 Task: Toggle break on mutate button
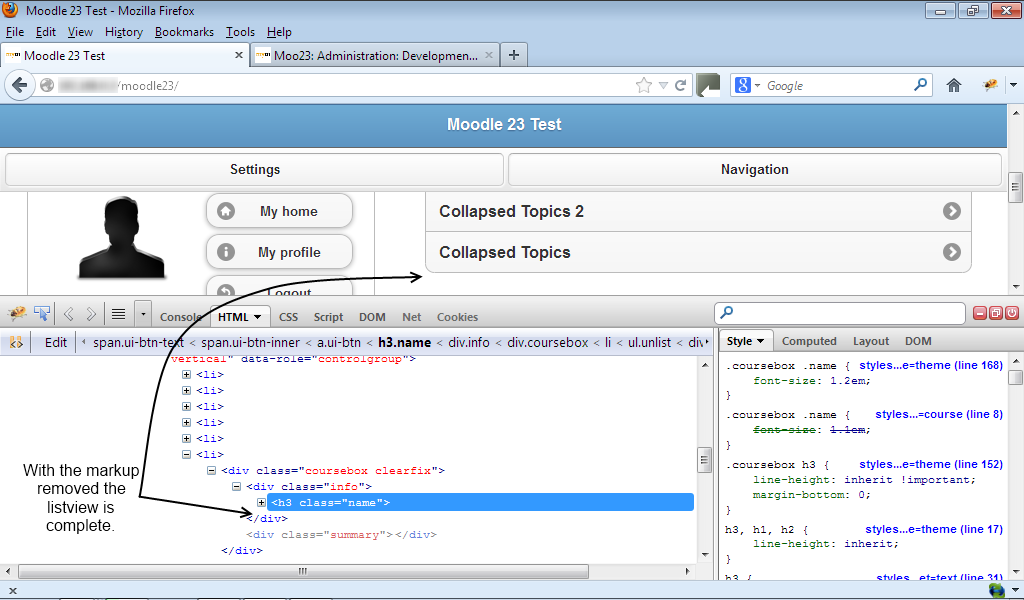(x=16, y=342)
